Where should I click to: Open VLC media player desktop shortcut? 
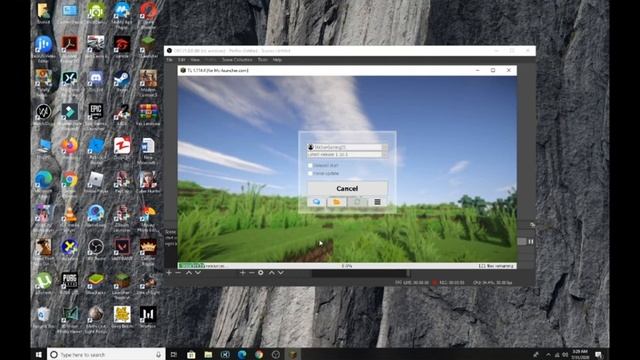(69, 216)
